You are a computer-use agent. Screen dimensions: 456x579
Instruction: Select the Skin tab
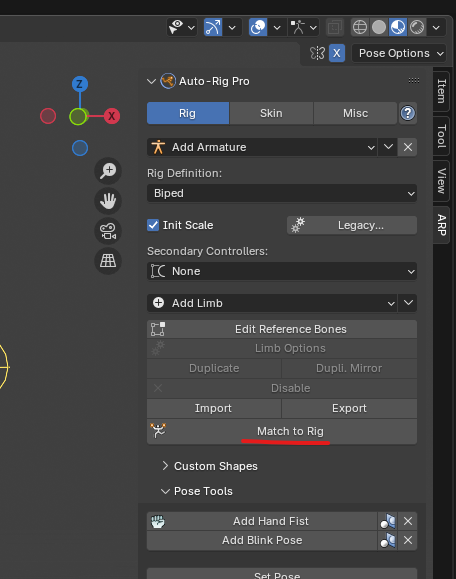[271, 113]
